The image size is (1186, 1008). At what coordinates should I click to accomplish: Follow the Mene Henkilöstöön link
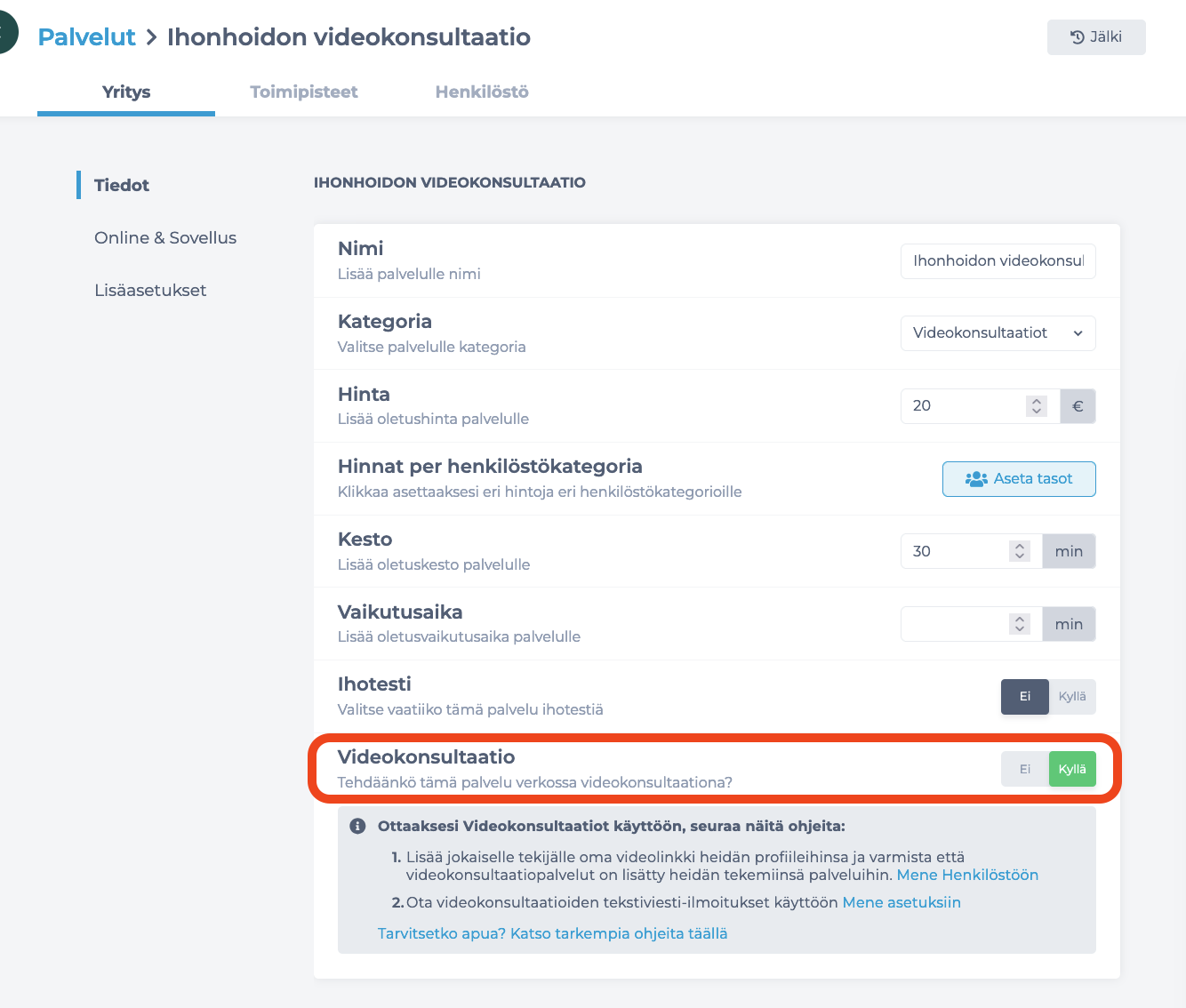click(x=967, y=875)
